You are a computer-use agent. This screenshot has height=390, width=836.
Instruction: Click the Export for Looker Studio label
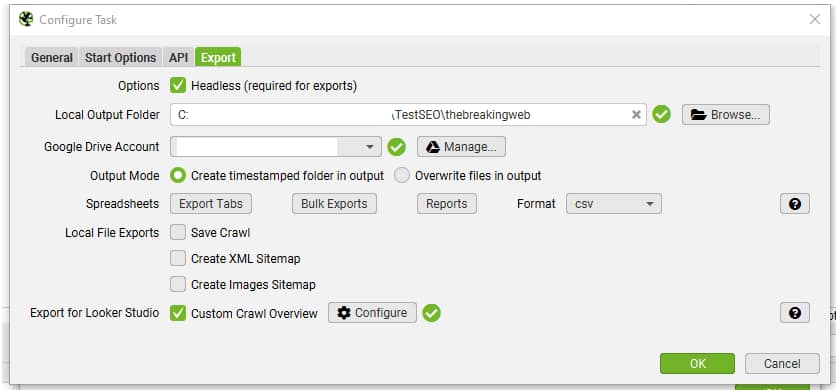[x=94, y=313]
